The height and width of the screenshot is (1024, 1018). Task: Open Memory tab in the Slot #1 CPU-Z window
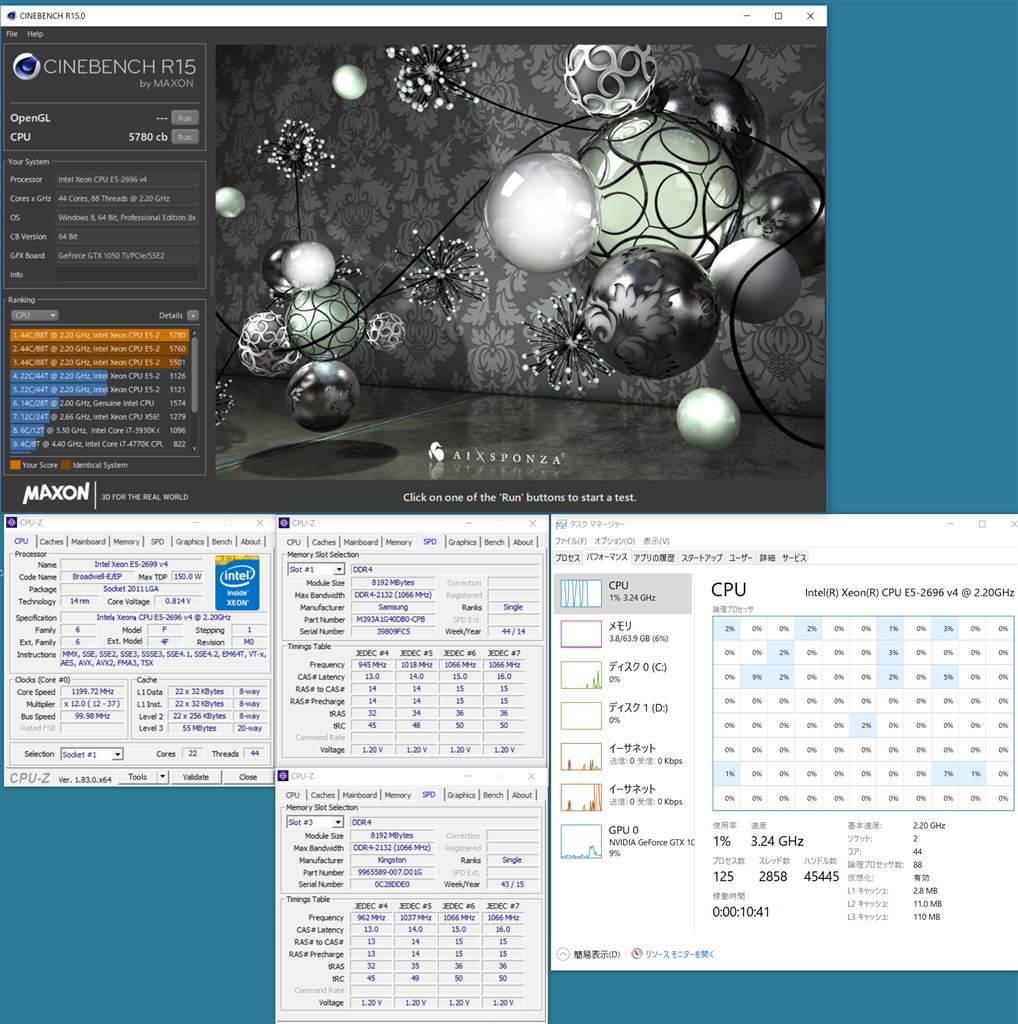[x=398, y=542]
